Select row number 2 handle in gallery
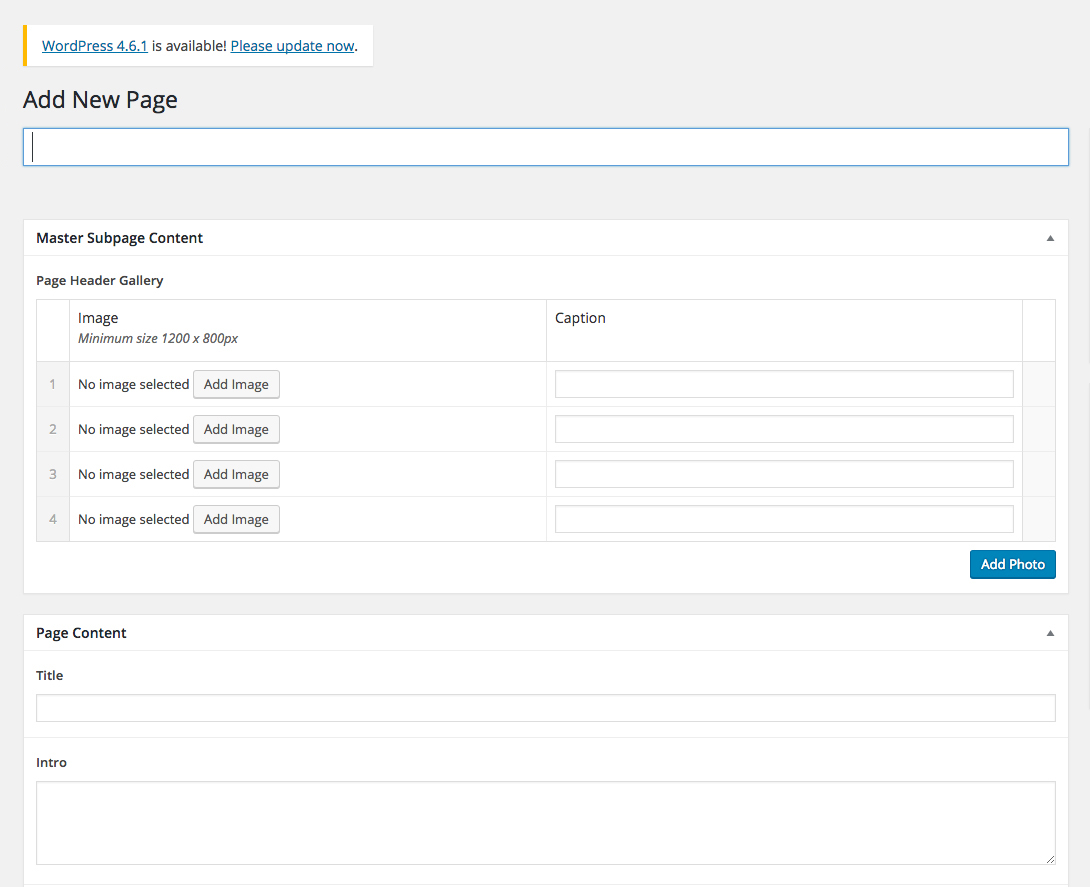 coord(53,430)
